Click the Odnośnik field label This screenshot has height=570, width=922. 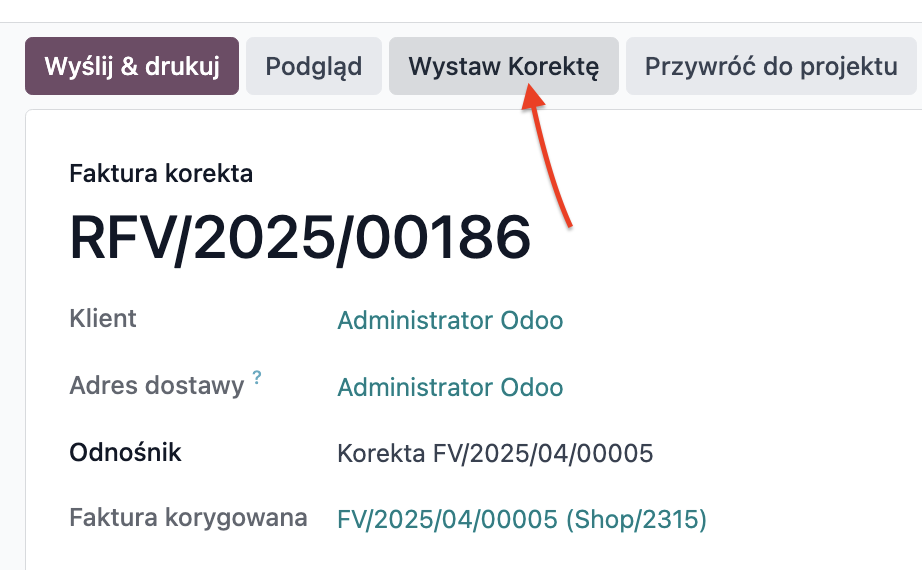[x=125, y=452]
